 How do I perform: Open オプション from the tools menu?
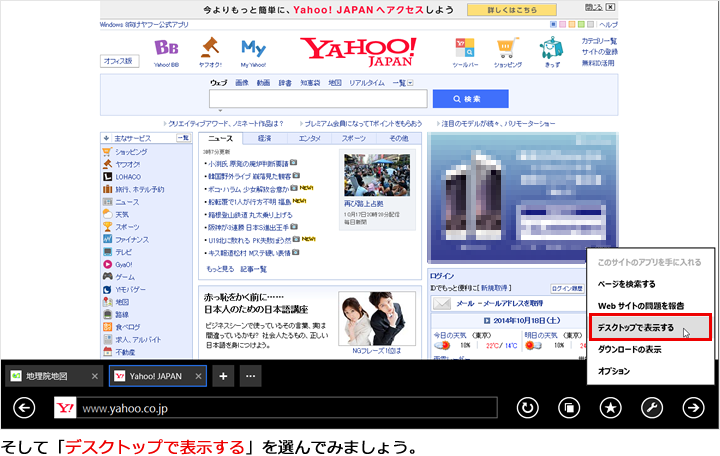coord(613,371)
